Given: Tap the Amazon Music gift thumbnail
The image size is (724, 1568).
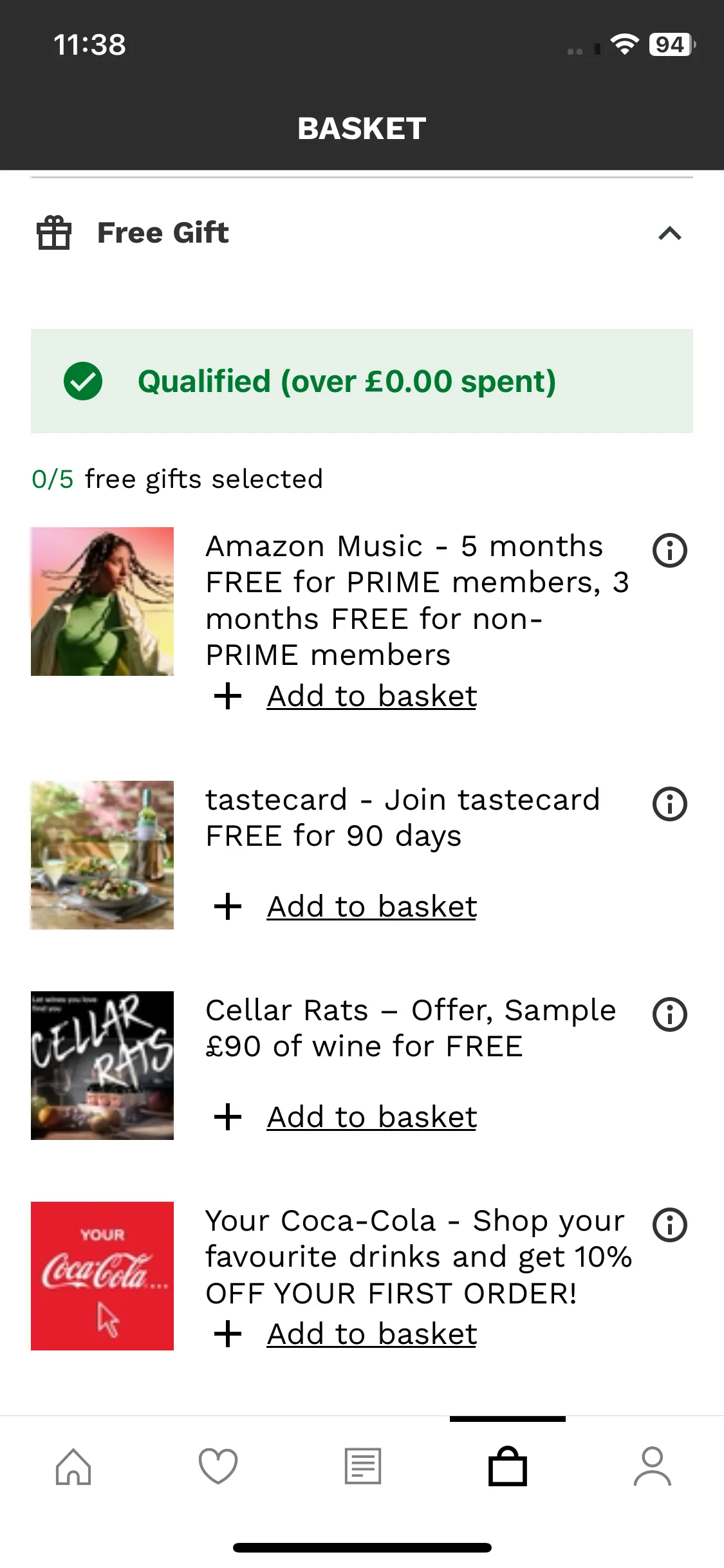Looking at the screenshot, I should click(x=102, y=601).
